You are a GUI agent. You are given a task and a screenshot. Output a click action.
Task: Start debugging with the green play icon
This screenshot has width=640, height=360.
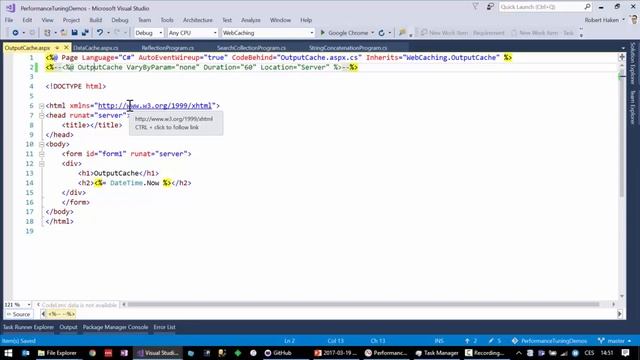[x=322, y=33]
